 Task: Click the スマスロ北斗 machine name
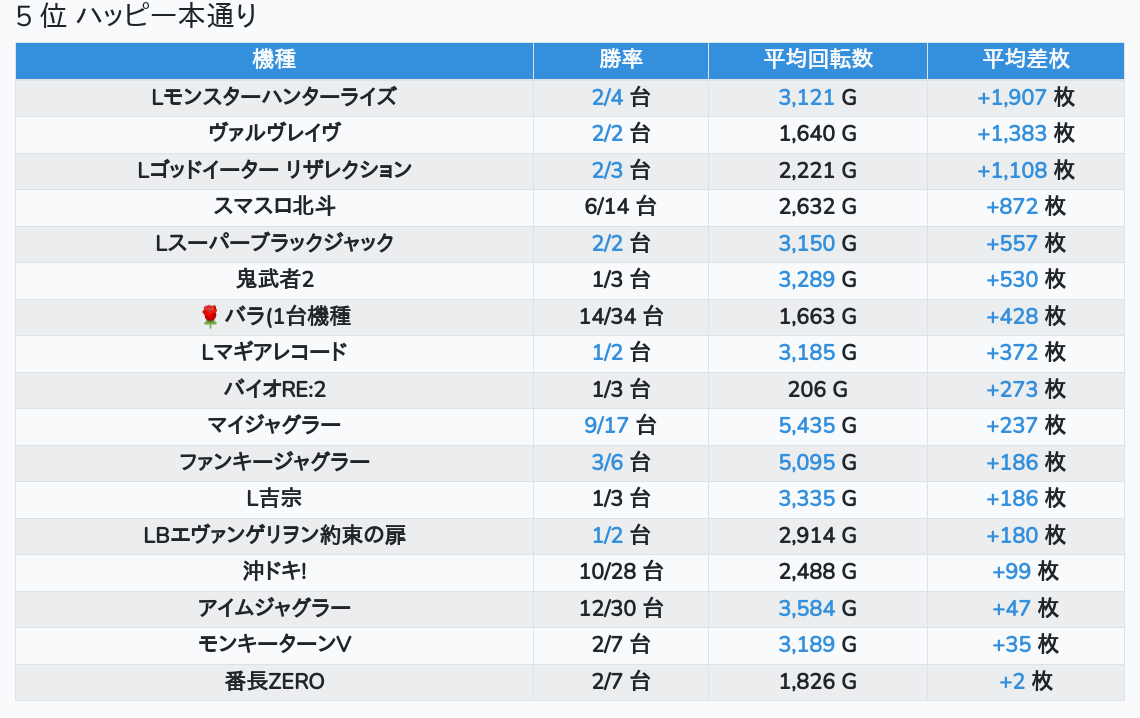point(274,206)
